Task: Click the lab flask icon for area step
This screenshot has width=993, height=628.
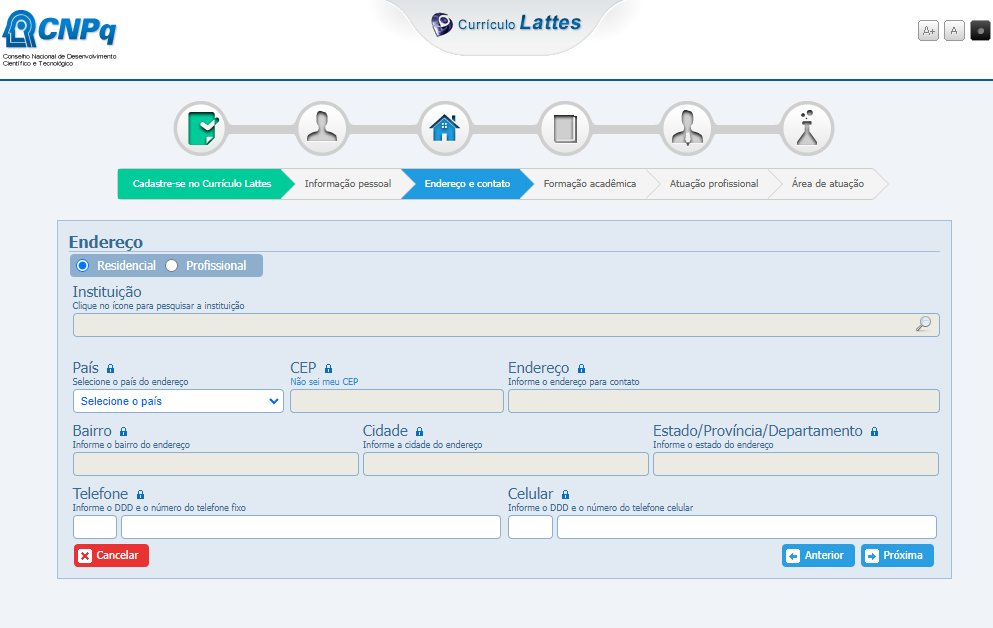Action: (x=807, y=129)
